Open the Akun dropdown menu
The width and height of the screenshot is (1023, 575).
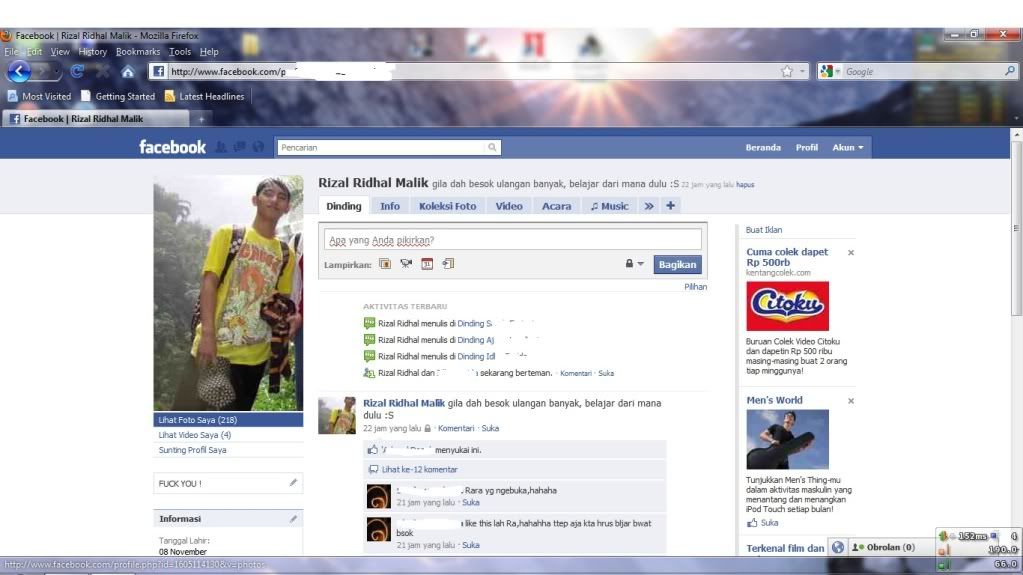tap(847, 148)
